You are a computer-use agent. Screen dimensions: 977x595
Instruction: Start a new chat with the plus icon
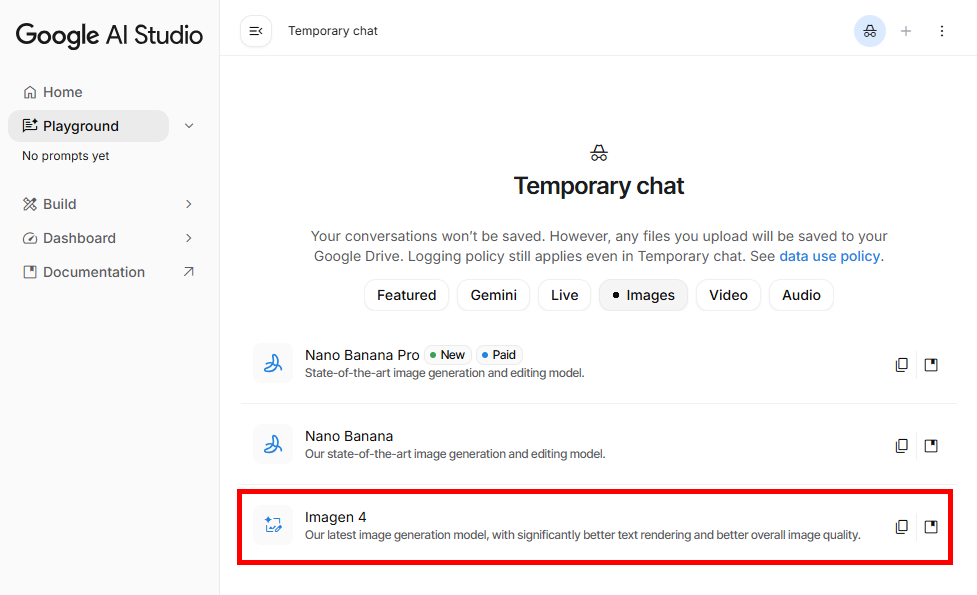[906, 31]
